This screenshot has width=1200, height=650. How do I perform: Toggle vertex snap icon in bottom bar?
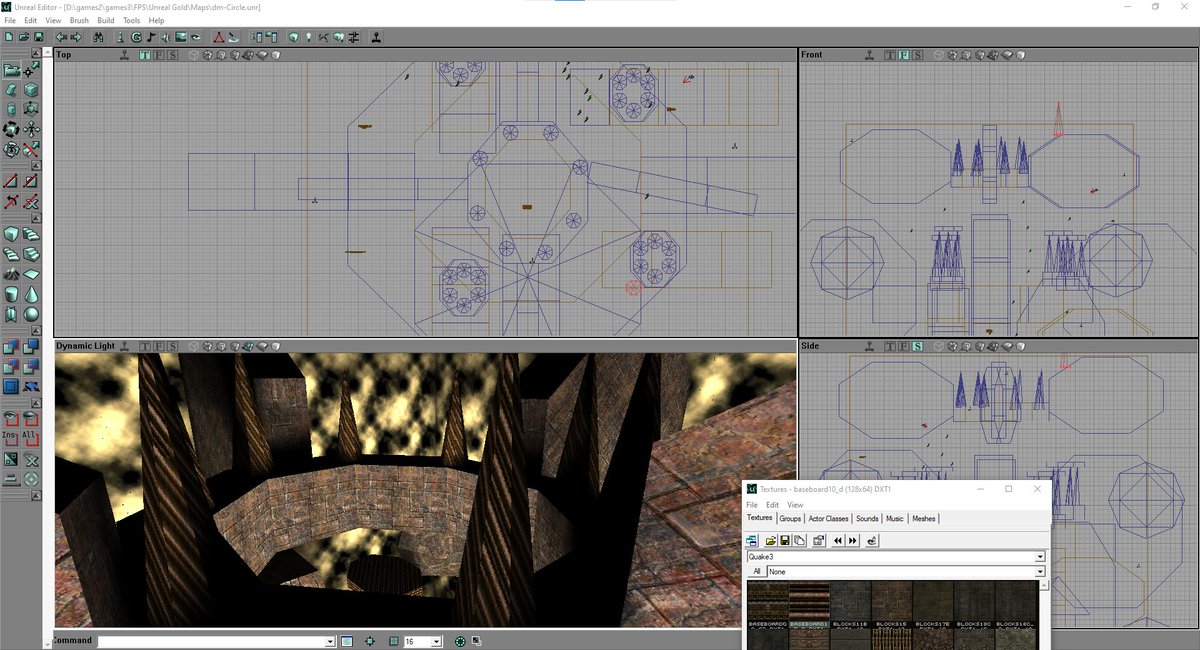(369, 641)
